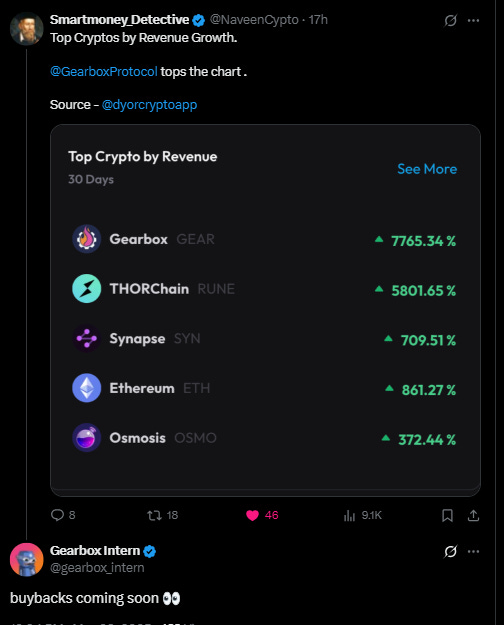Click the reply comment icon

(x=57, y=515)
